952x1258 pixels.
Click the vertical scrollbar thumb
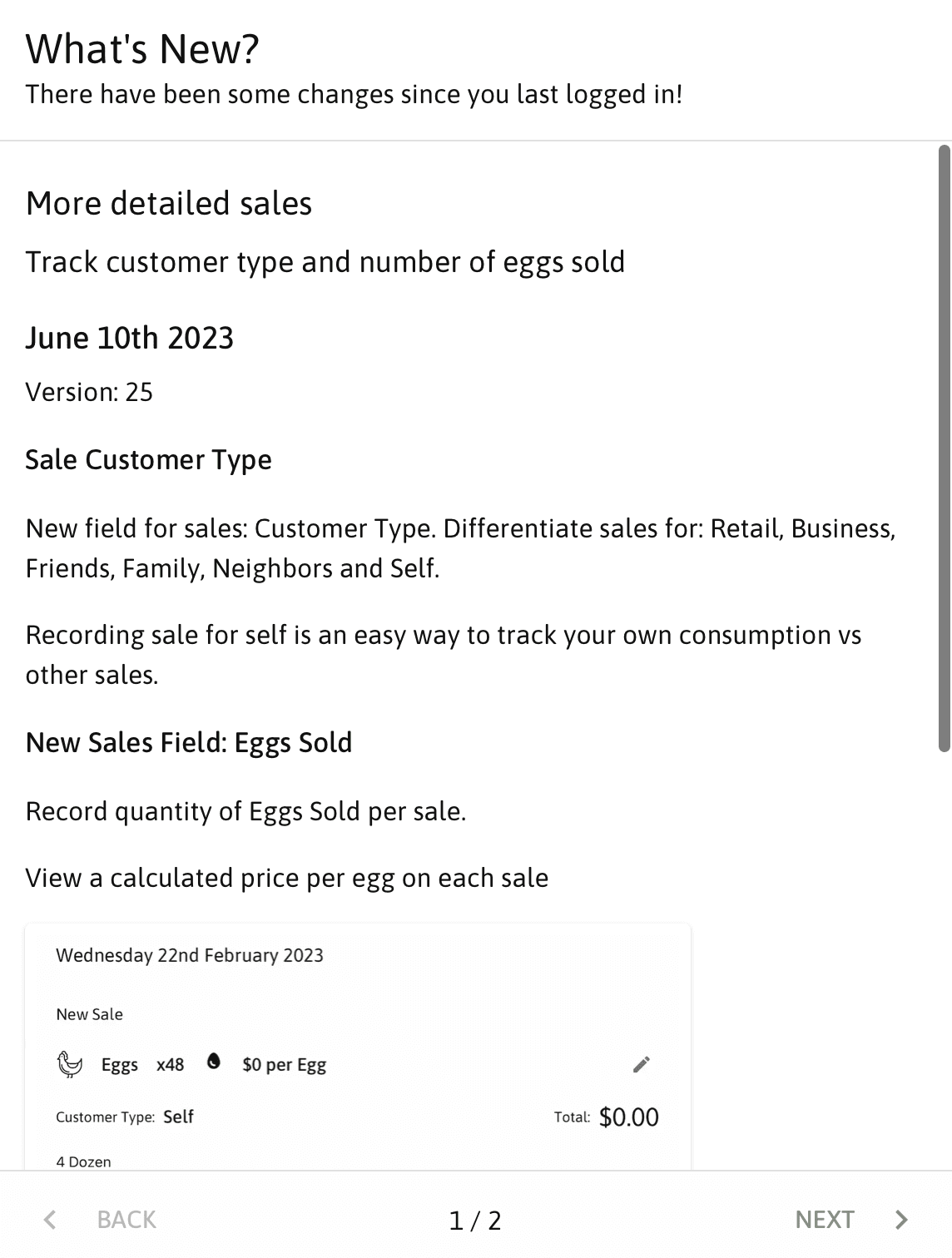(x=945, y=448)
